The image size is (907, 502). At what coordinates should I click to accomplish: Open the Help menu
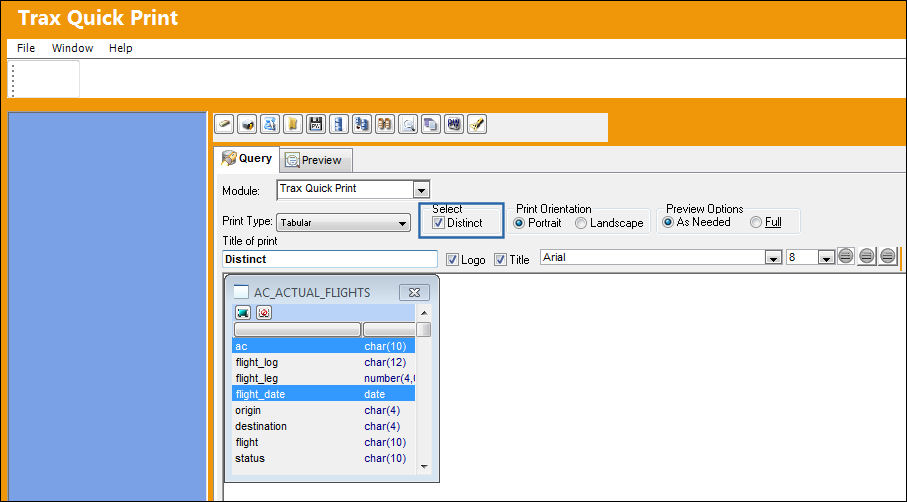(x=120, y=48)
